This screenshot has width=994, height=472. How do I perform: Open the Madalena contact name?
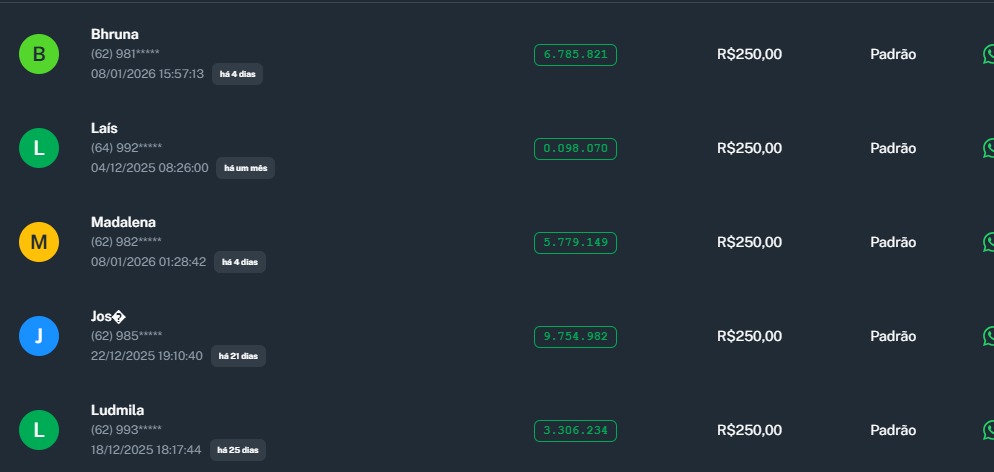[x=123, y=222]
